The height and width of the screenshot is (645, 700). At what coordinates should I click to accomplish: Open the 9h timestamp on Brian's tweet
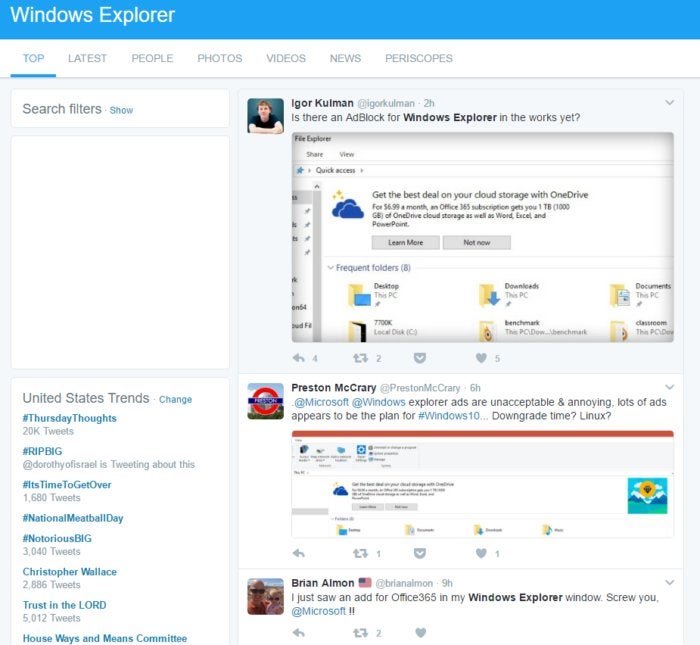[x=447, y=583]
